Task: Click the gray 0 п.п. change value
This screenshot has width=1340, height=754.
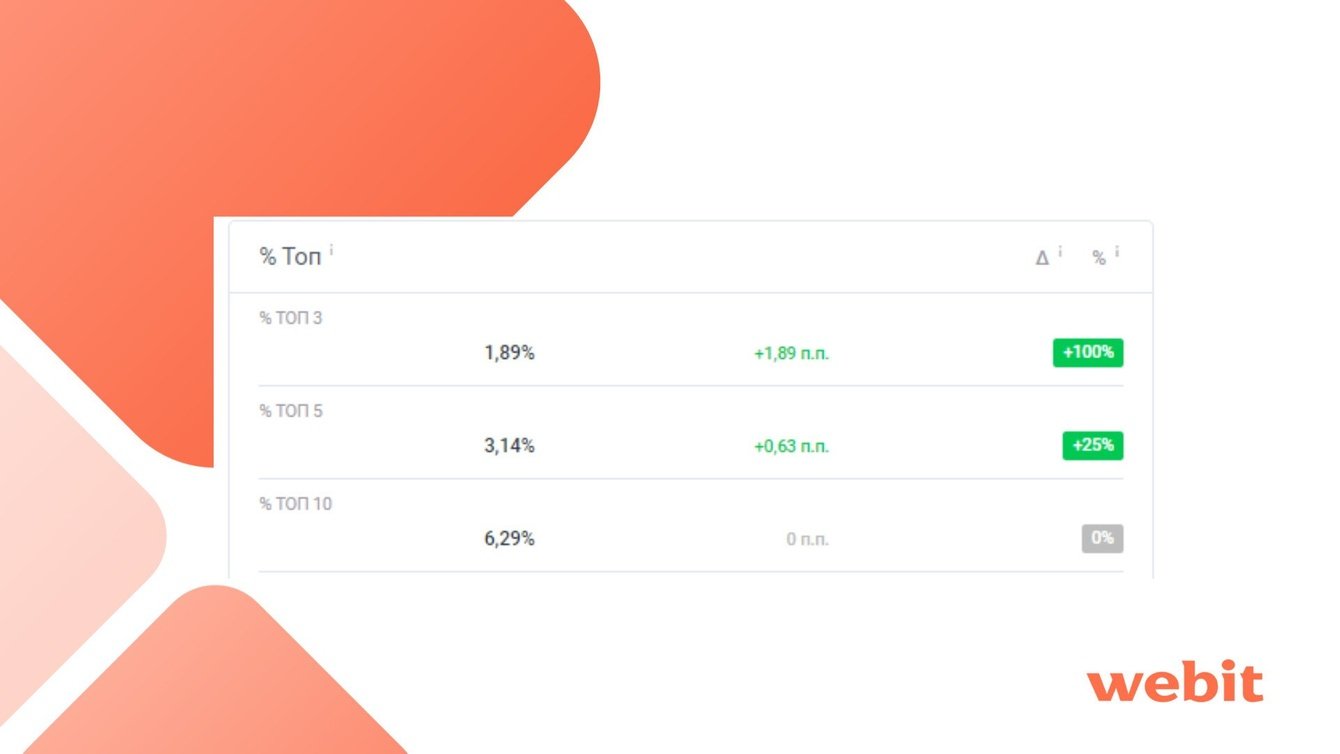Action: [807, 539]
